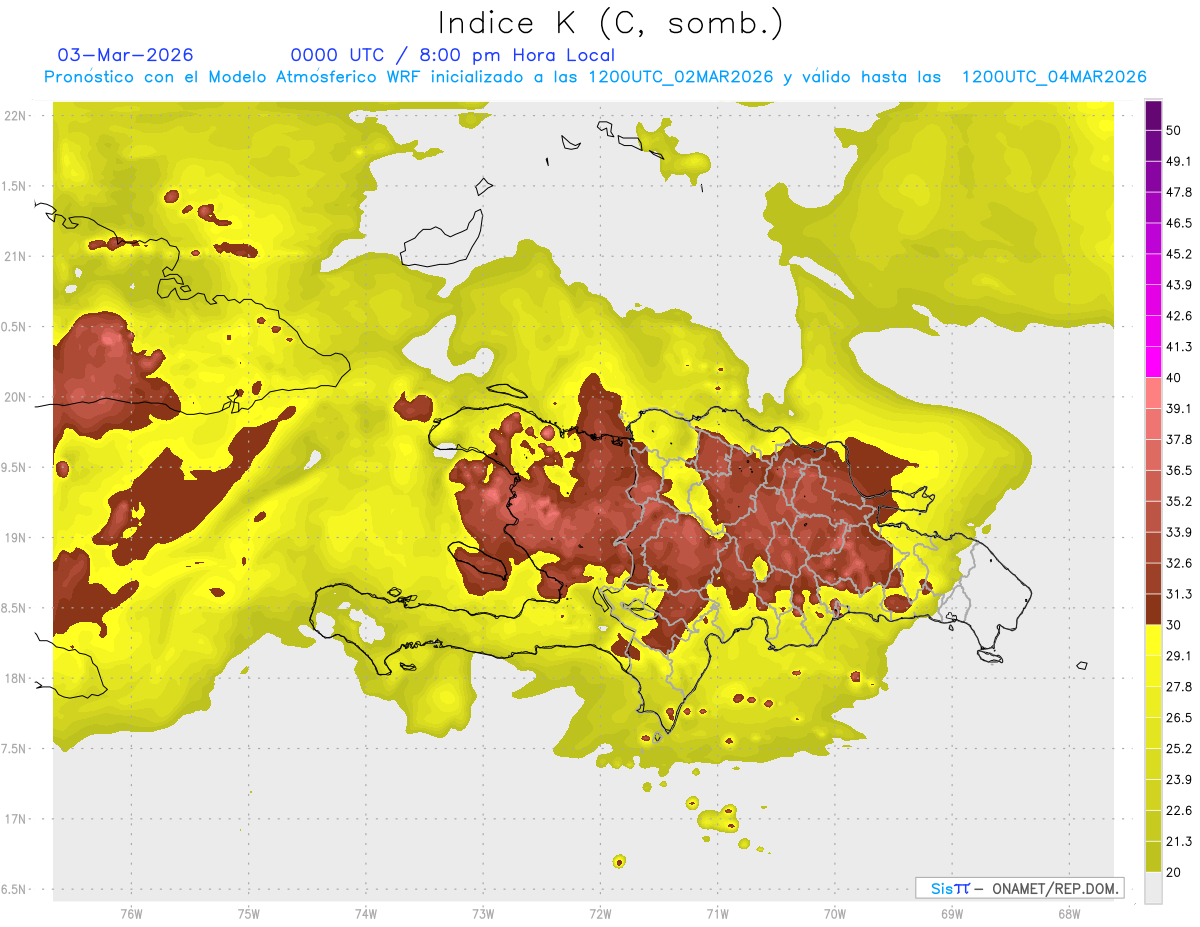The height and width of the screenshot is (927, 1200).
Task: Click the '70W' longitude axis label
Action: 834,913
